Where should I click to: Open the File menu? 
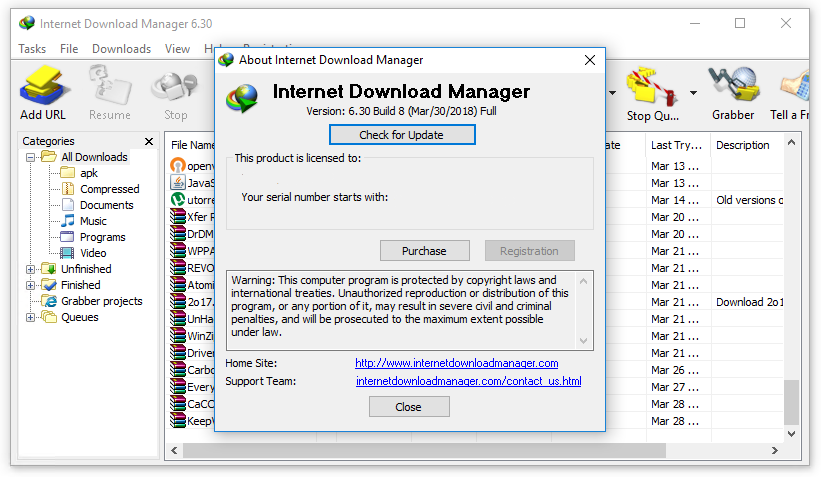coord(69,49)
